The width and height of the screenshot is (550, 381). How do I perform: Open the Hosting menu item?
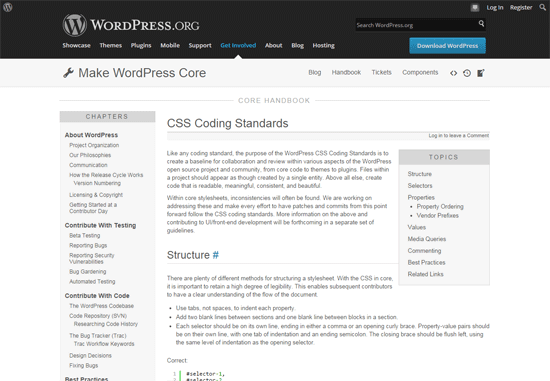pyautogui.click(x=323, y=45)
